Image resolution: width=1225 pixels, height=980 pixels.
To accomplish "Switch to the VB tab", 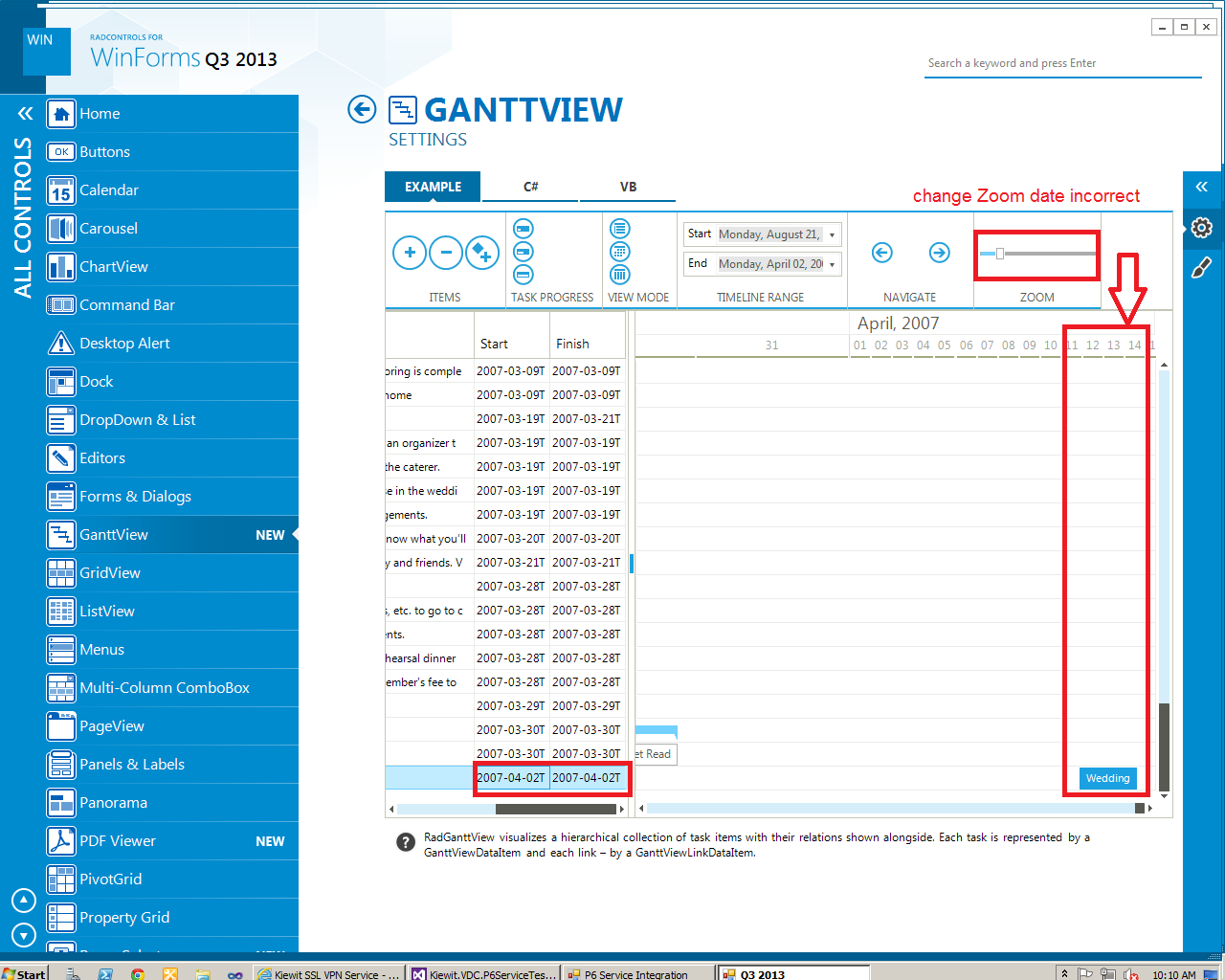I will coord(628,187).
